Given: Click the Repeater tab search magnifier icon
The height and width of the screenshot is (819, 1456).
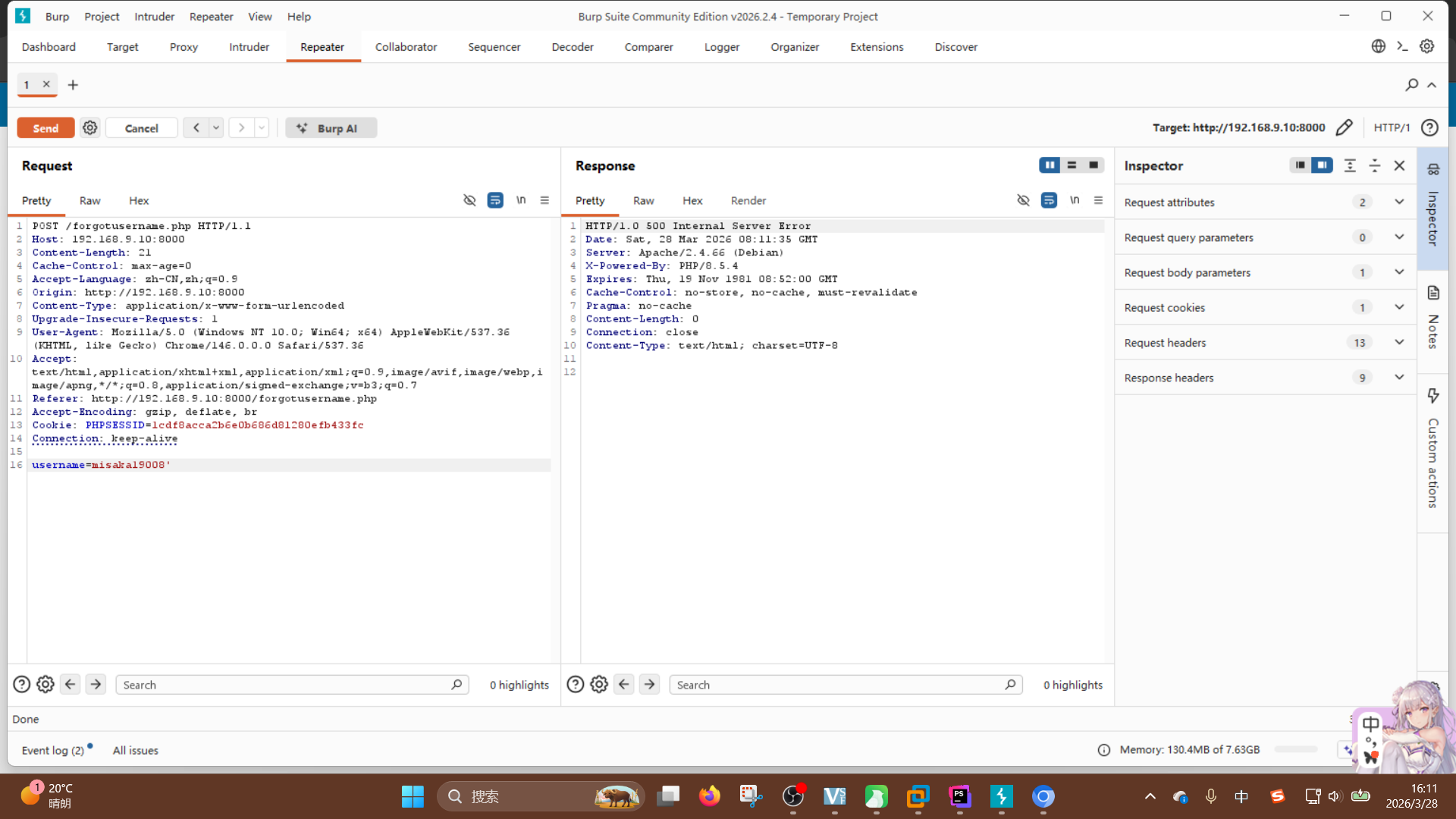Looking at the screenshot, I should (1411, 85).
